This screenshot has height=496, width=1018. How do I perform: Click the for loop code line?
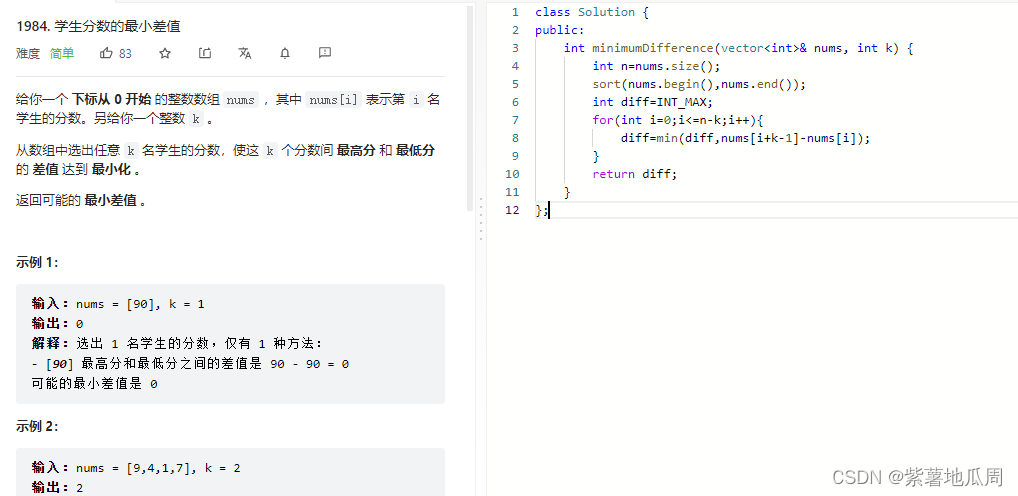click(678, 120)
